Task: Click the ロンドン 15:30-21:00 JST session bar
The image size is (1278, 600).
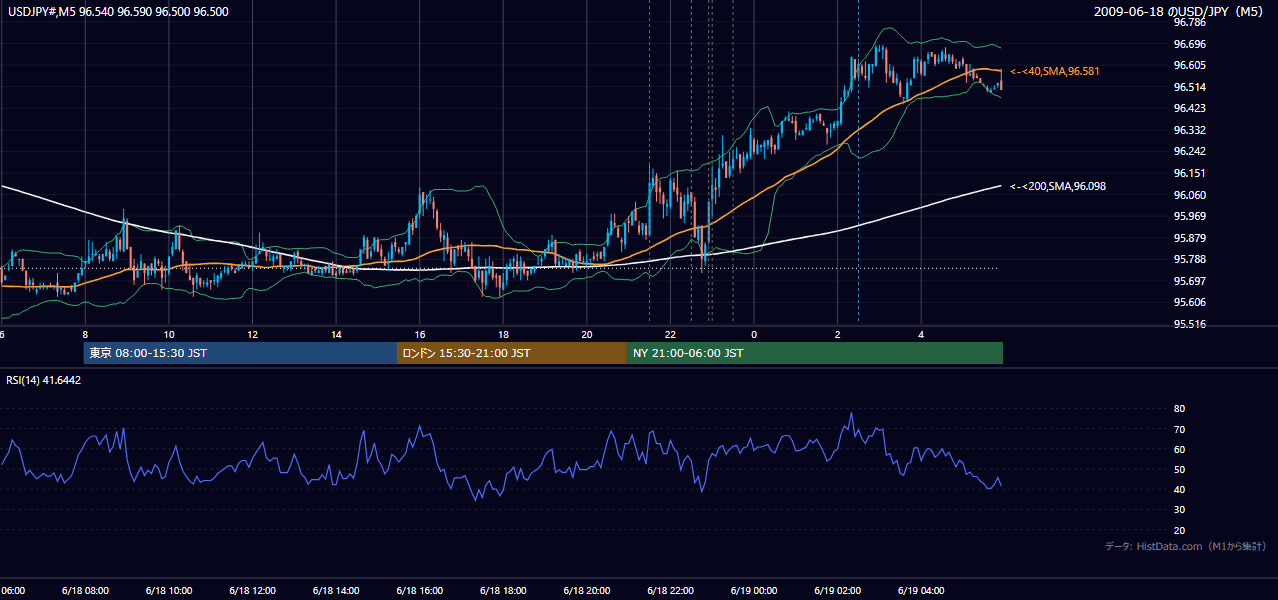Action: click(512, 353)
